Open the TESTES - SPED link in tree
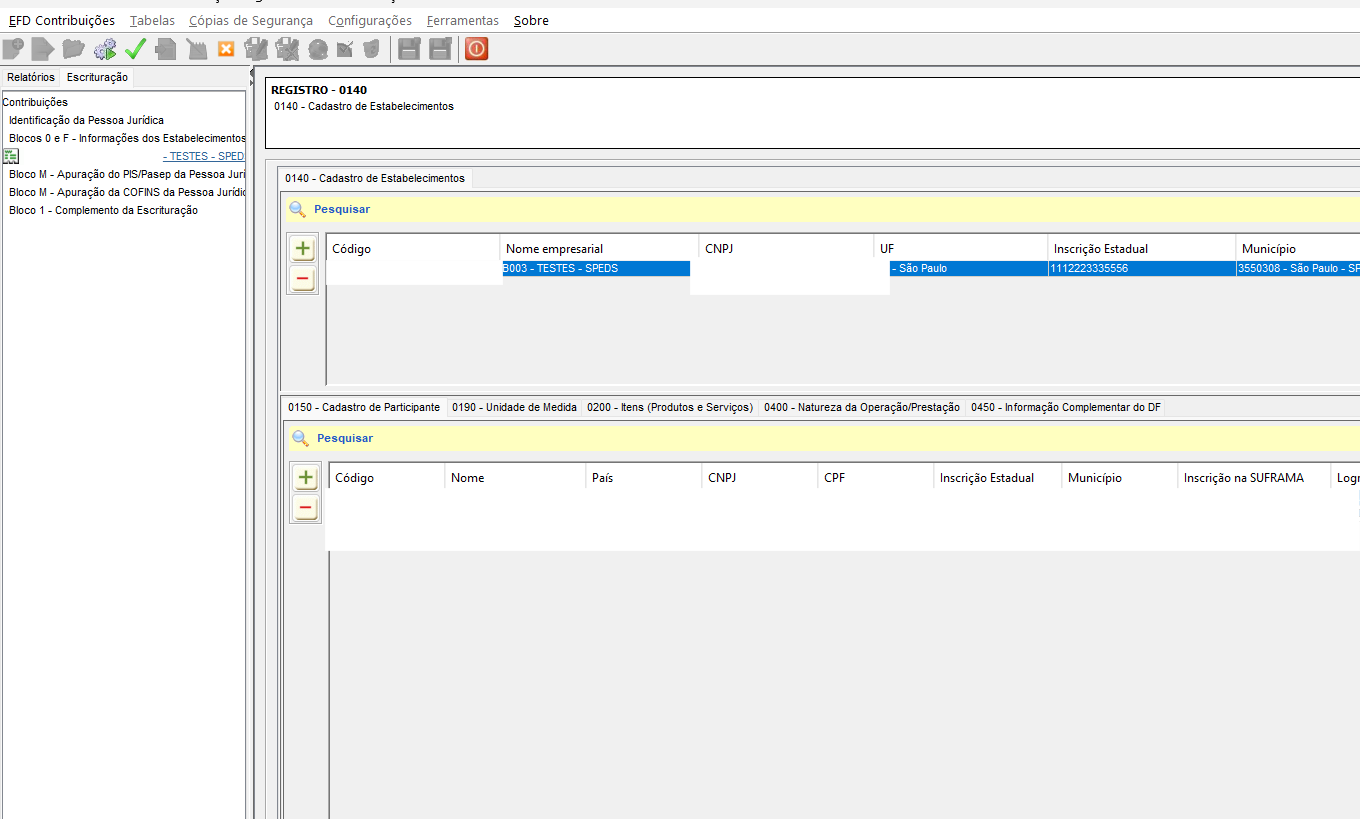 (204, 156)
